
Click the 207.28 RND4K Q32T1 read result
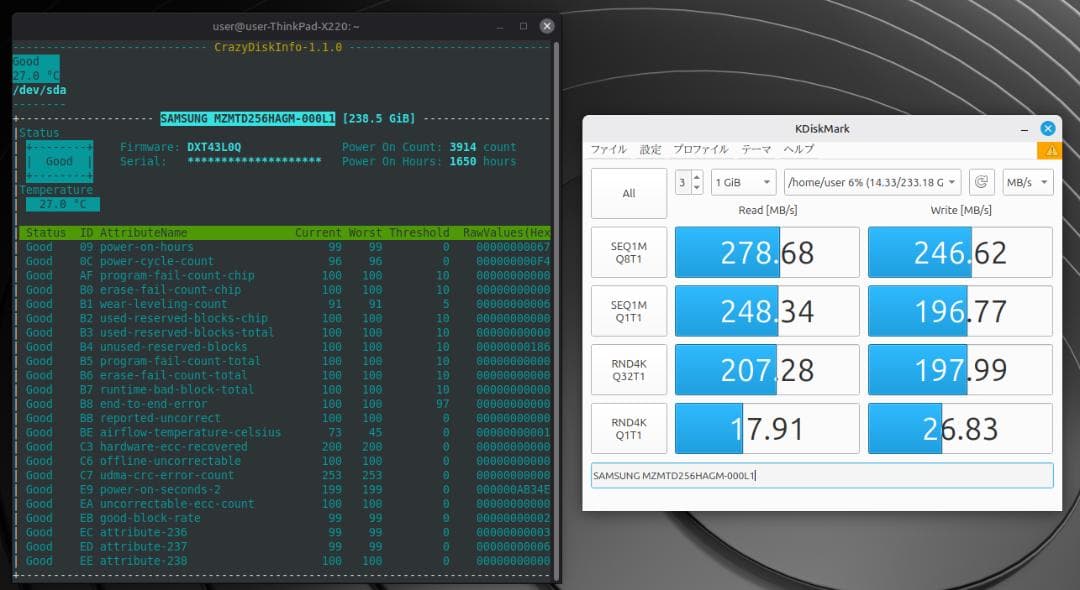(767, 370)
